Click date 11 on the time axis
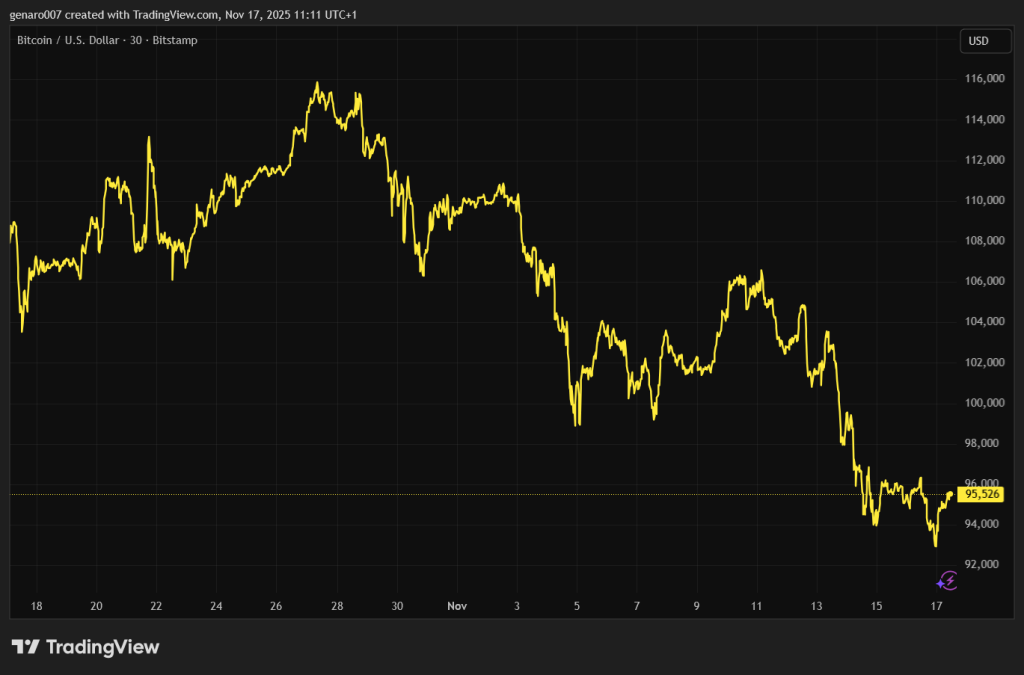Viewport: 1024px width, 675px height. tap(757, 606)
